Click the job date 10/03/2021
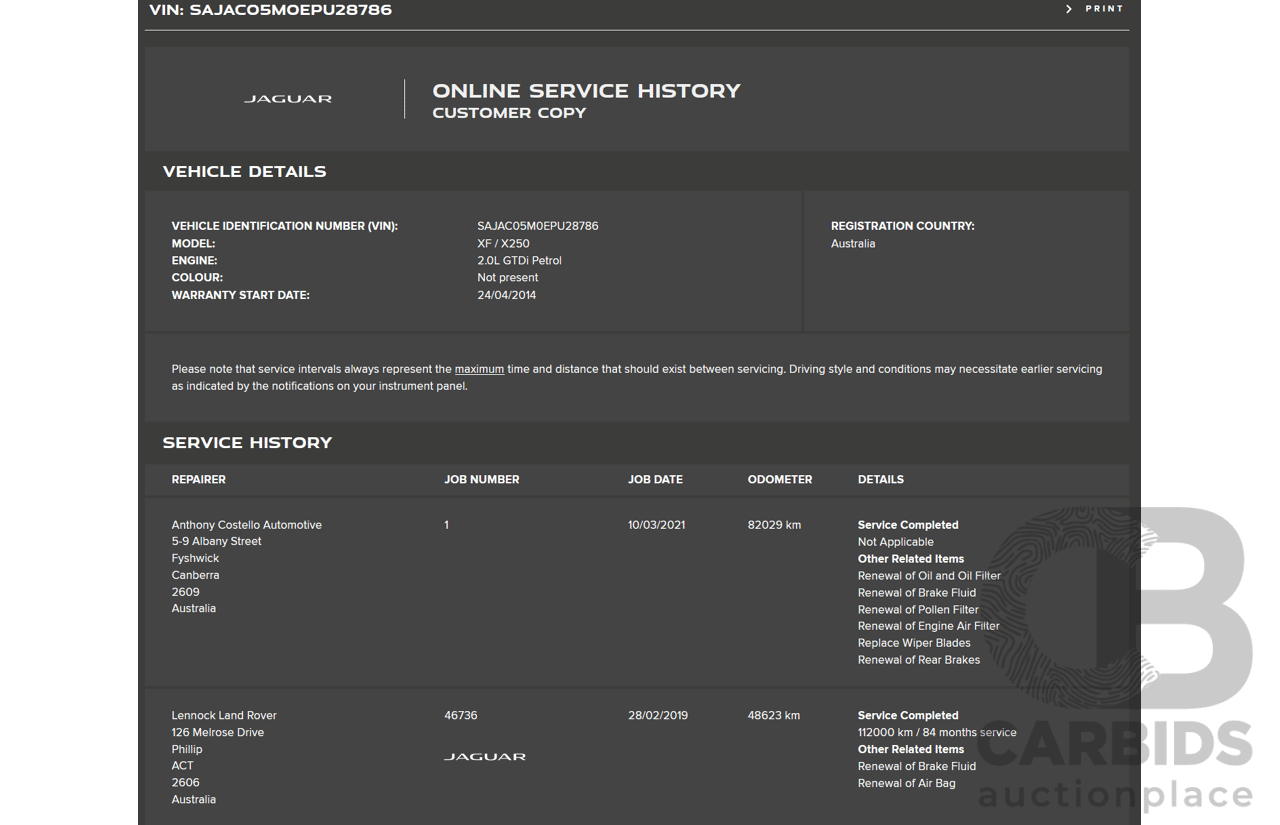The height and width of the screenshot is (825, 1280). tap(656, 525)
